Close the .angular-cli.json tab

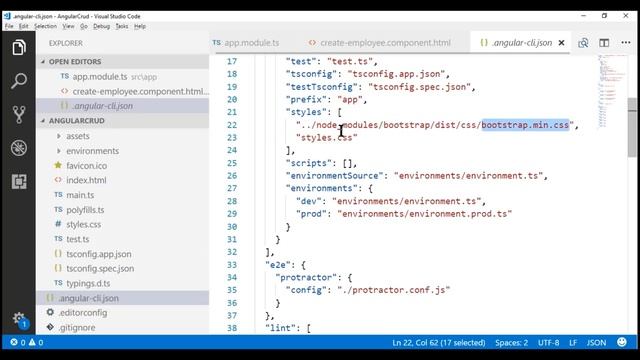point(562,42)
